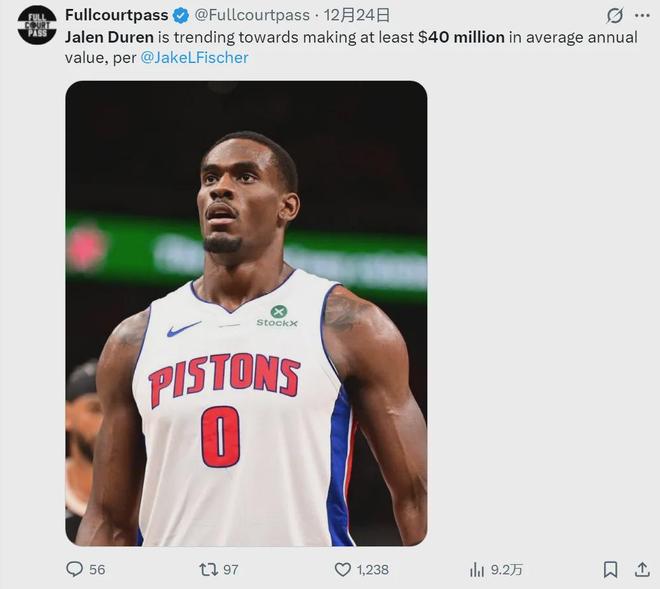Toggle the bookmark icon on the post

click(x=610, y=569)
